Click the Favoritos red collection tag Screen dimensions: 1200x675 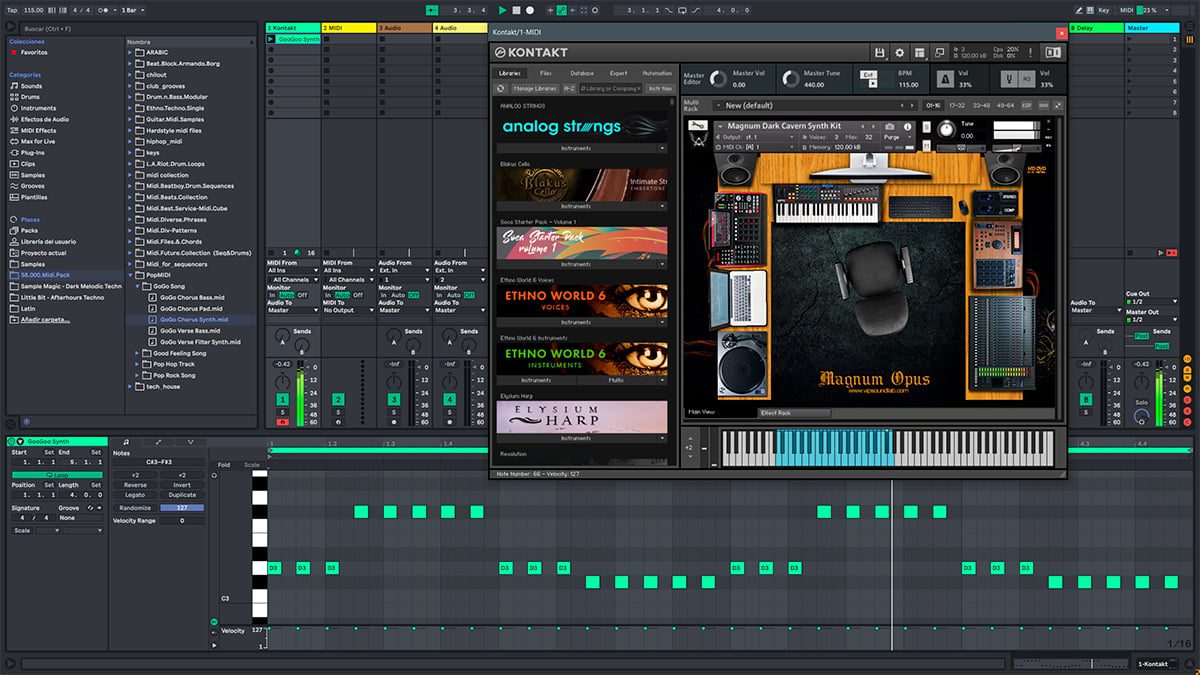pos(14,52)
